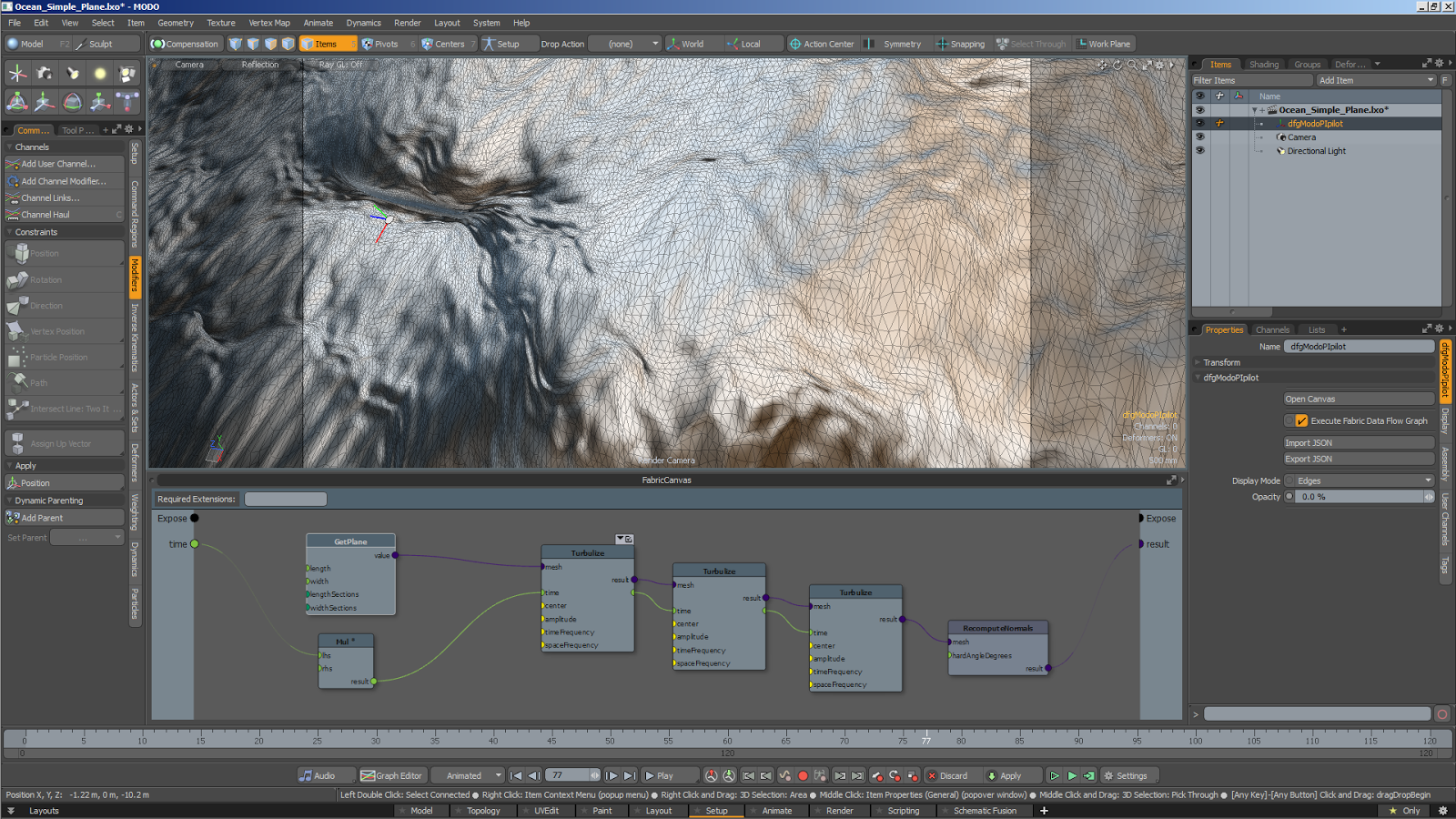Click the Vertices selection mode icon
The width and height of the screenshot is (1456, 819).
(236, 44)
